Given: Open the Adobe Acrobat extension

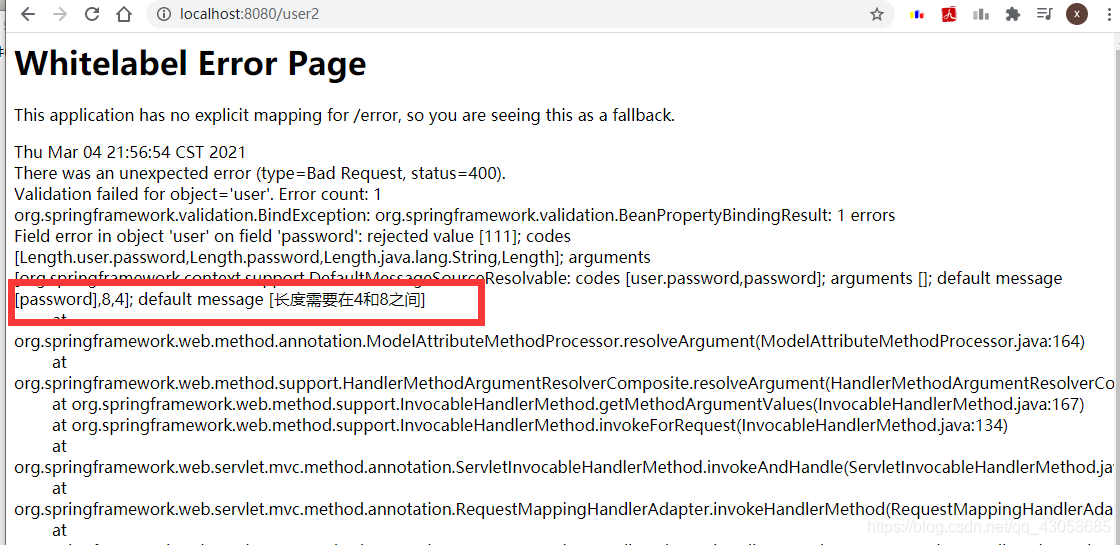Looking at the screenshot, I should pyautogui.click(x=949, y=14).
